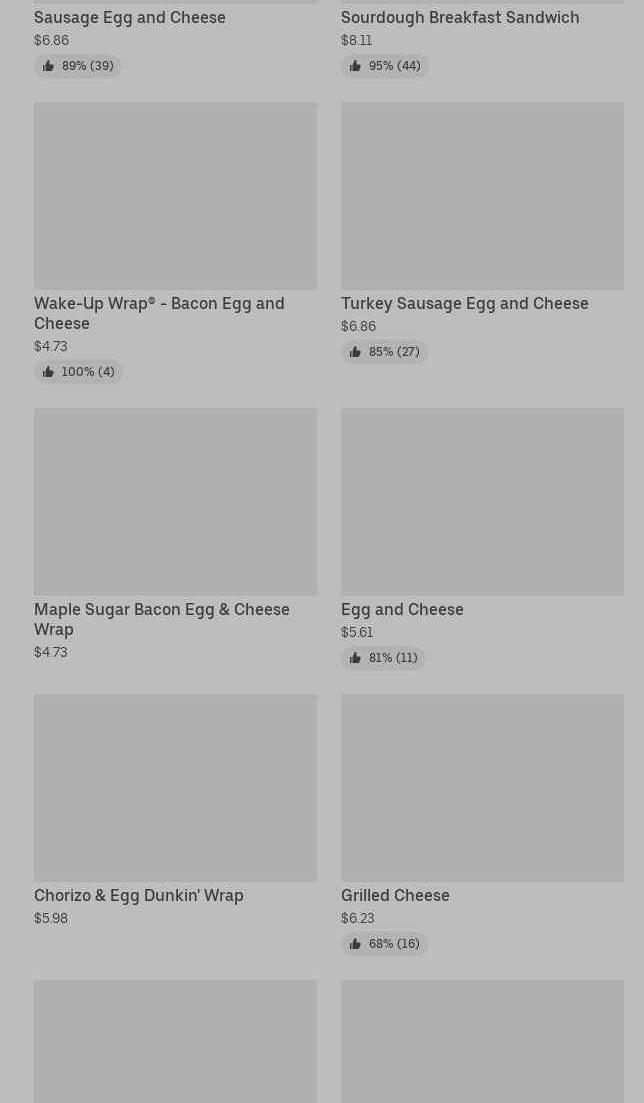Click thumbs-up icon under Sourdough Breakfast Sandwich
This screenshot has height=1103, width=644.
355,66
